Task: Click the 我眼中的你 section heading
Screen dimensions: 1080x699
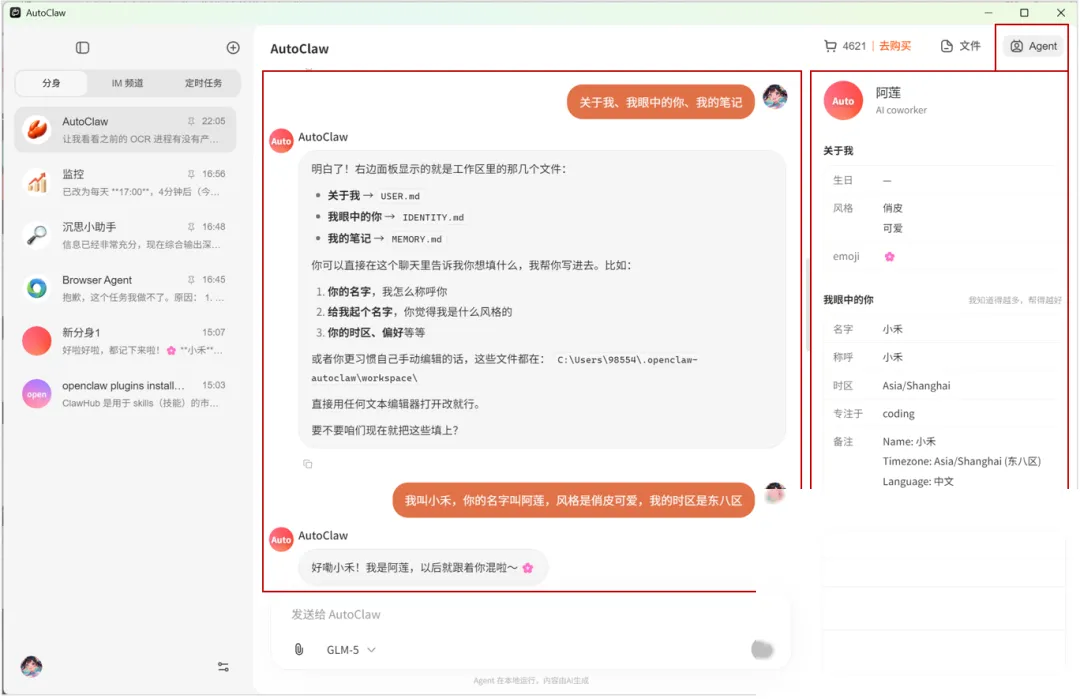Action: point(848,300)
